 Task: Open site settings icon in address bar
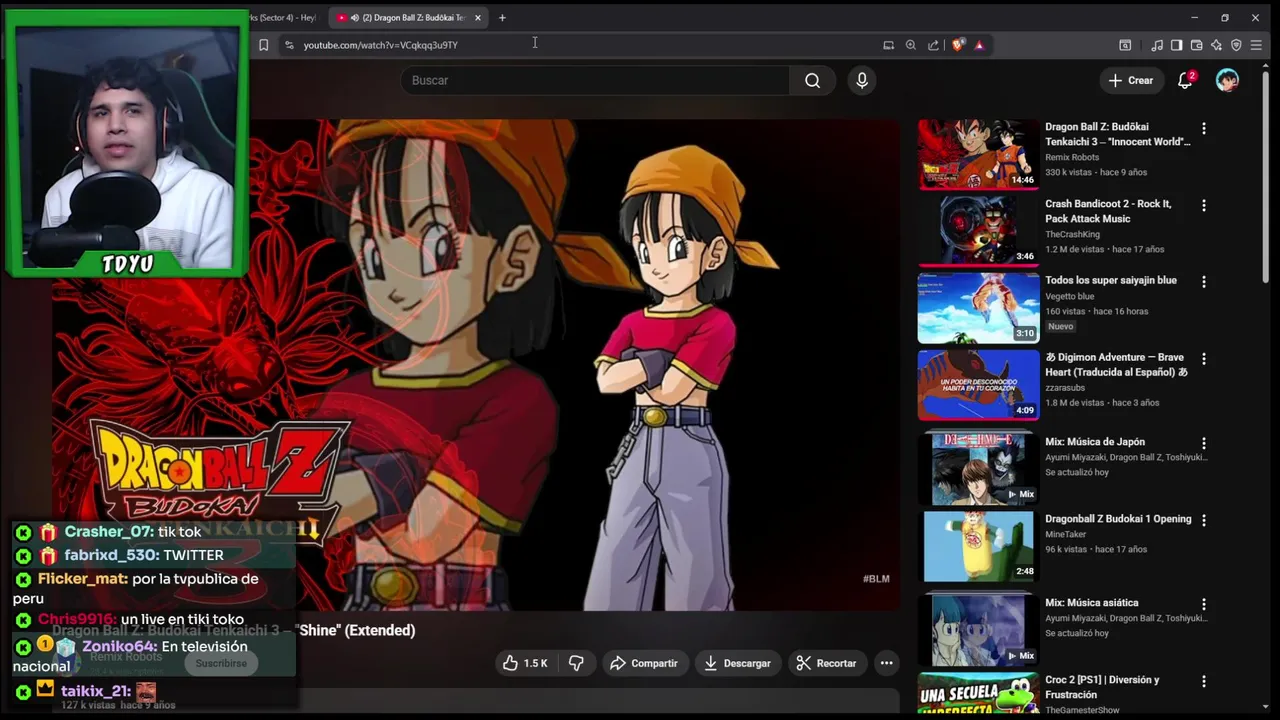289,45
